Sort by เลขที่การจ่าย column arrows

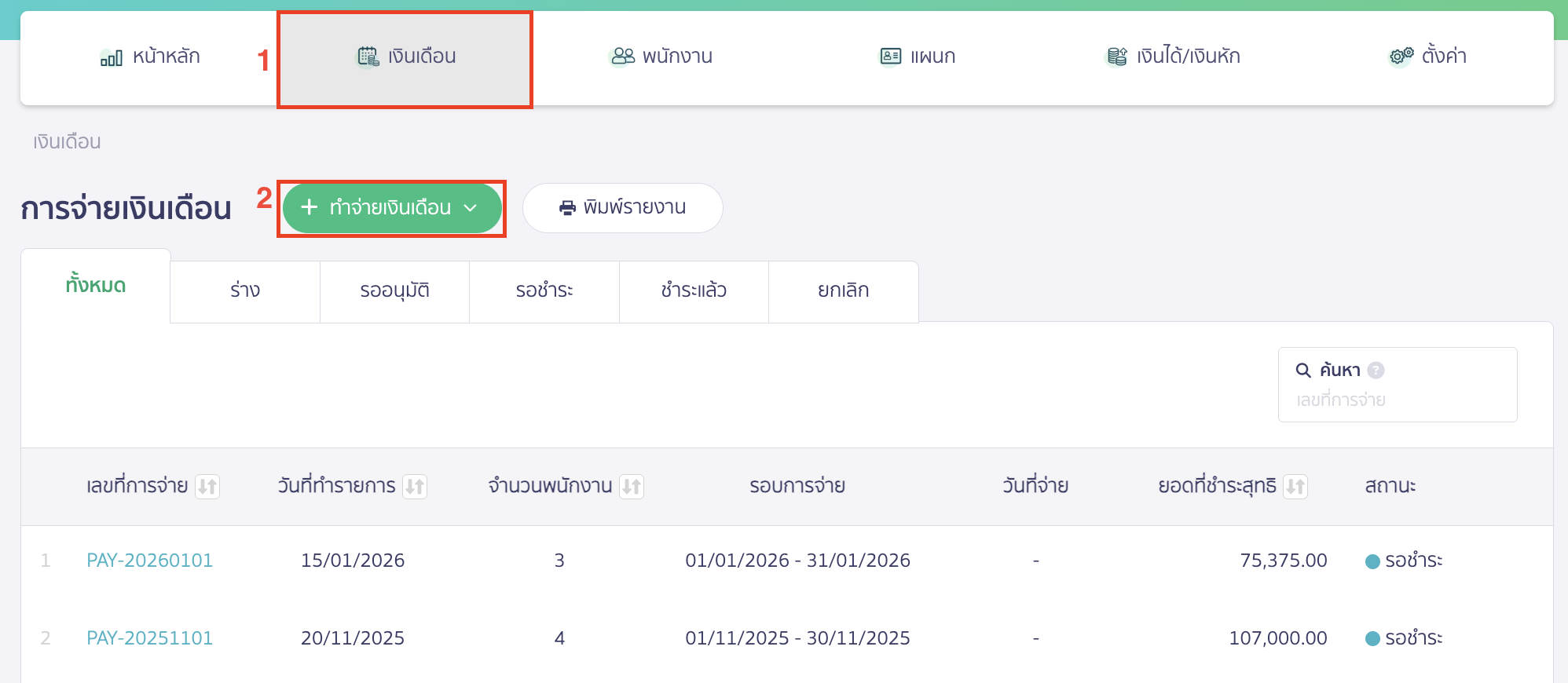(x=207, y=487)
